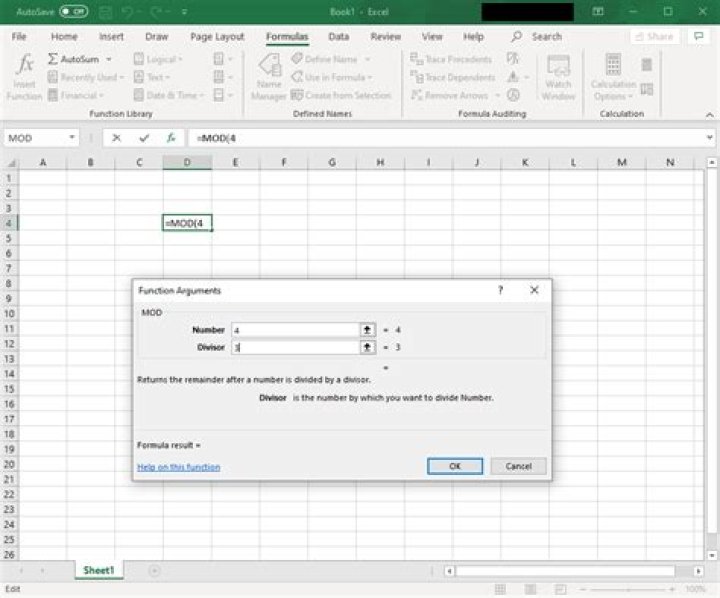The image size is (720, 598).
Task: Open the Logical functions dropdown
Action: pos(158,59)
